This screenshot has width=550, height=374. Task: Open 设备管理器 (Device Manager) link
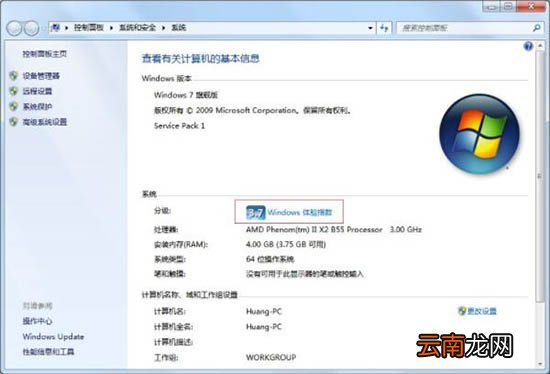coord(41,76)
